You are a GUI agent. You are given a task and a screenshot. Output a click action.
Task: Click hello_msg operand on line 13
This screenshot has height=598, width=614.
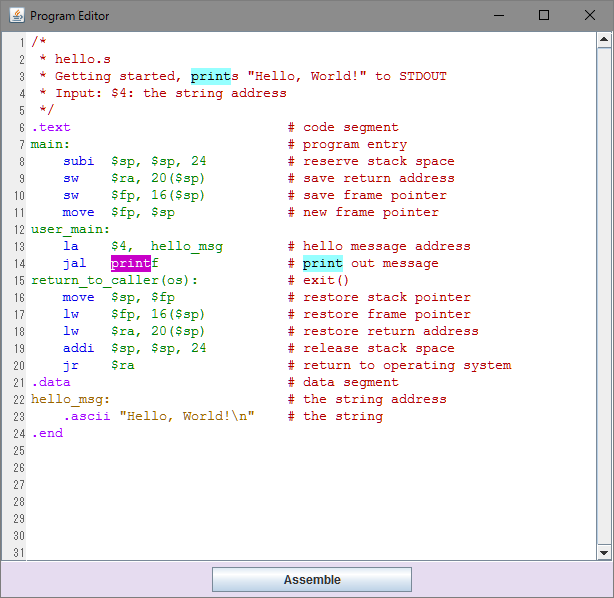[x=187, y=247]
